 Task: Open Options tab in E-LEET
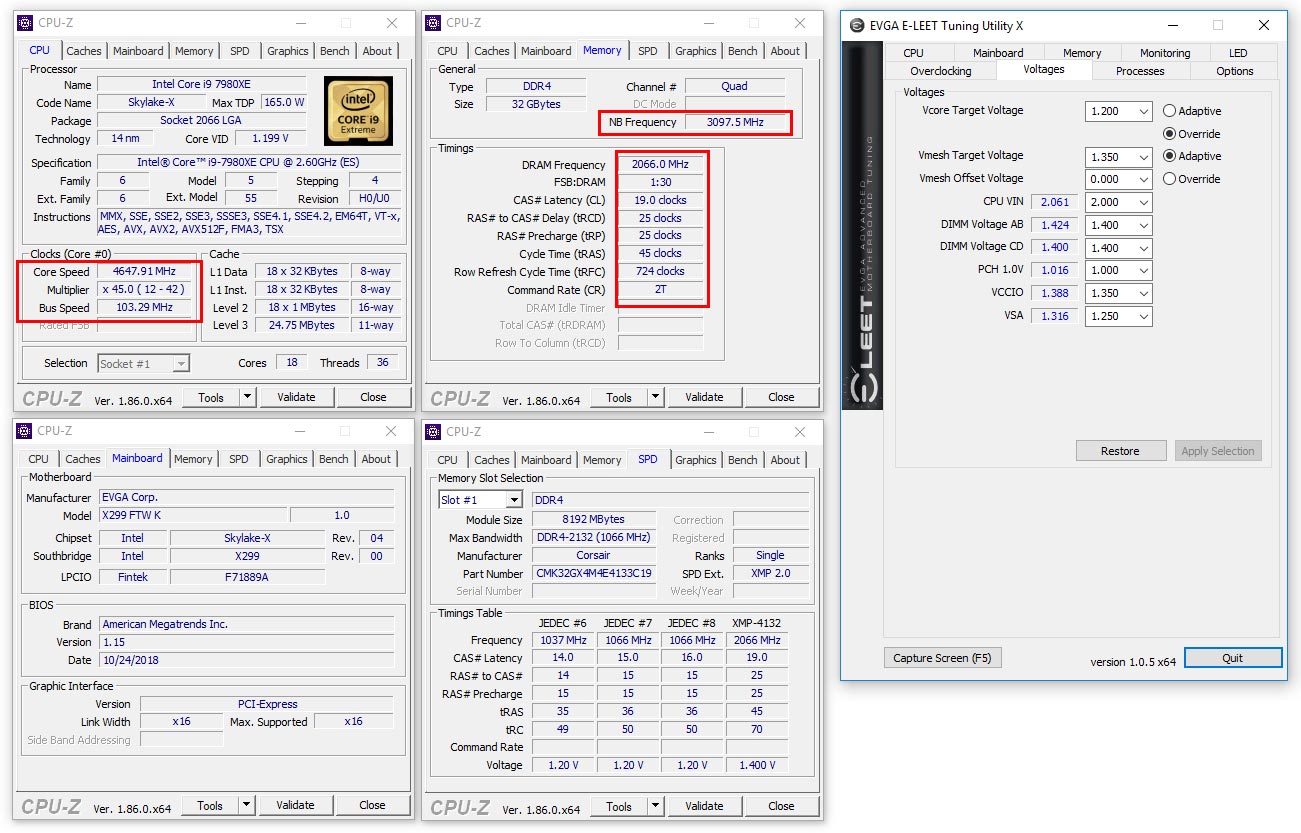click(x=1235, y=71)
